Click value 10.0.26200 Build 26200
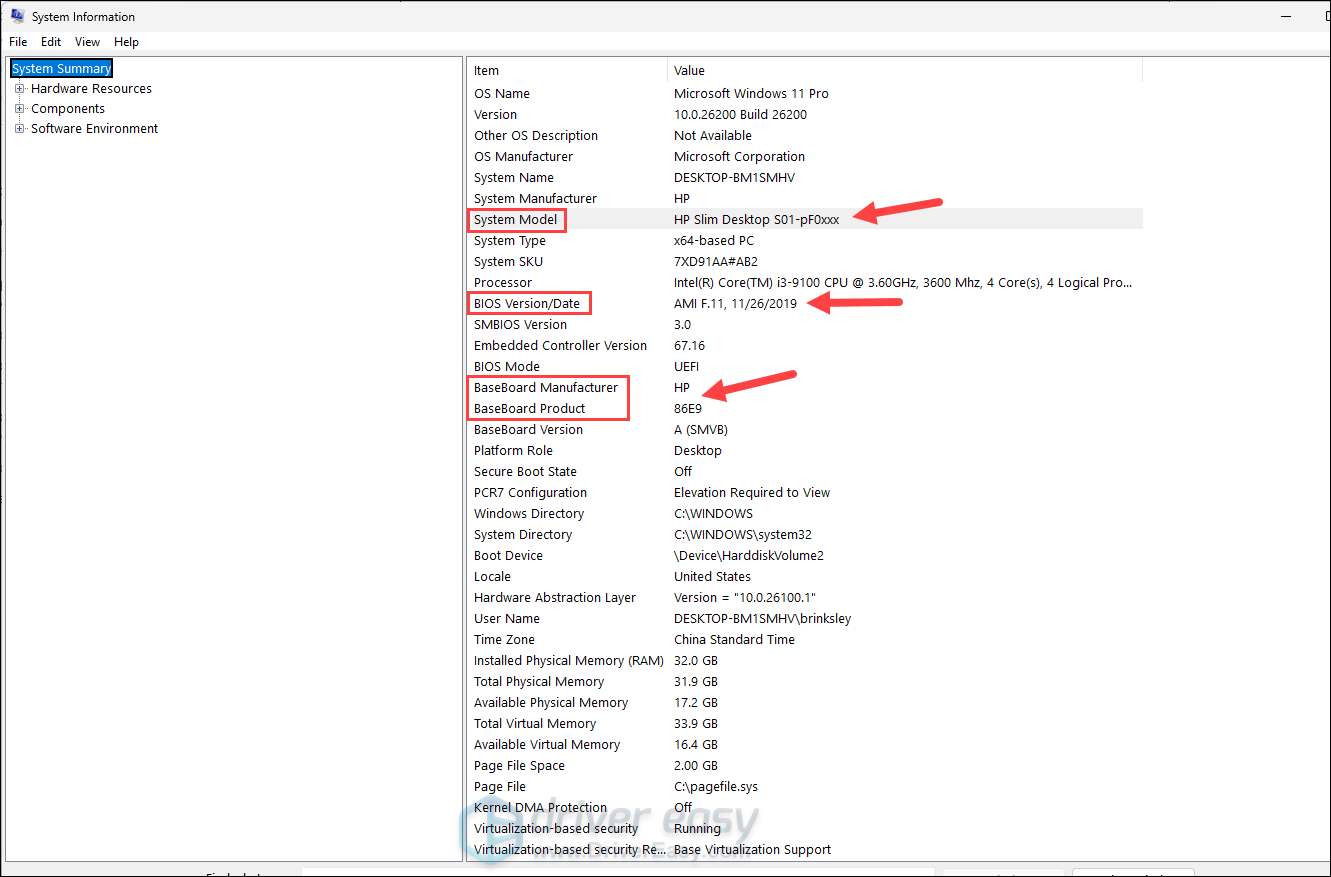The width and height of the screenshot is (1331, 877). coord(740,114)
